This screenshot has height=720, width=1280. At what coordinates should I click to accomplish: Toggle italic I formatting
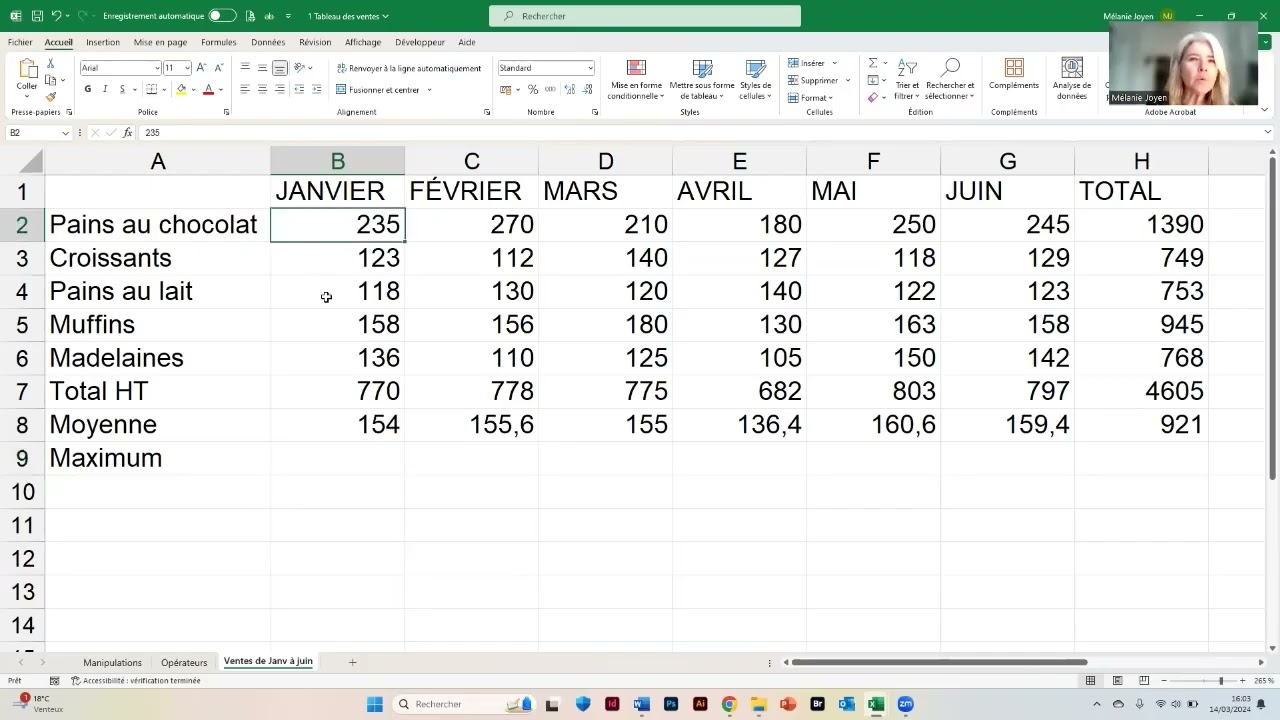pos(105,89)
